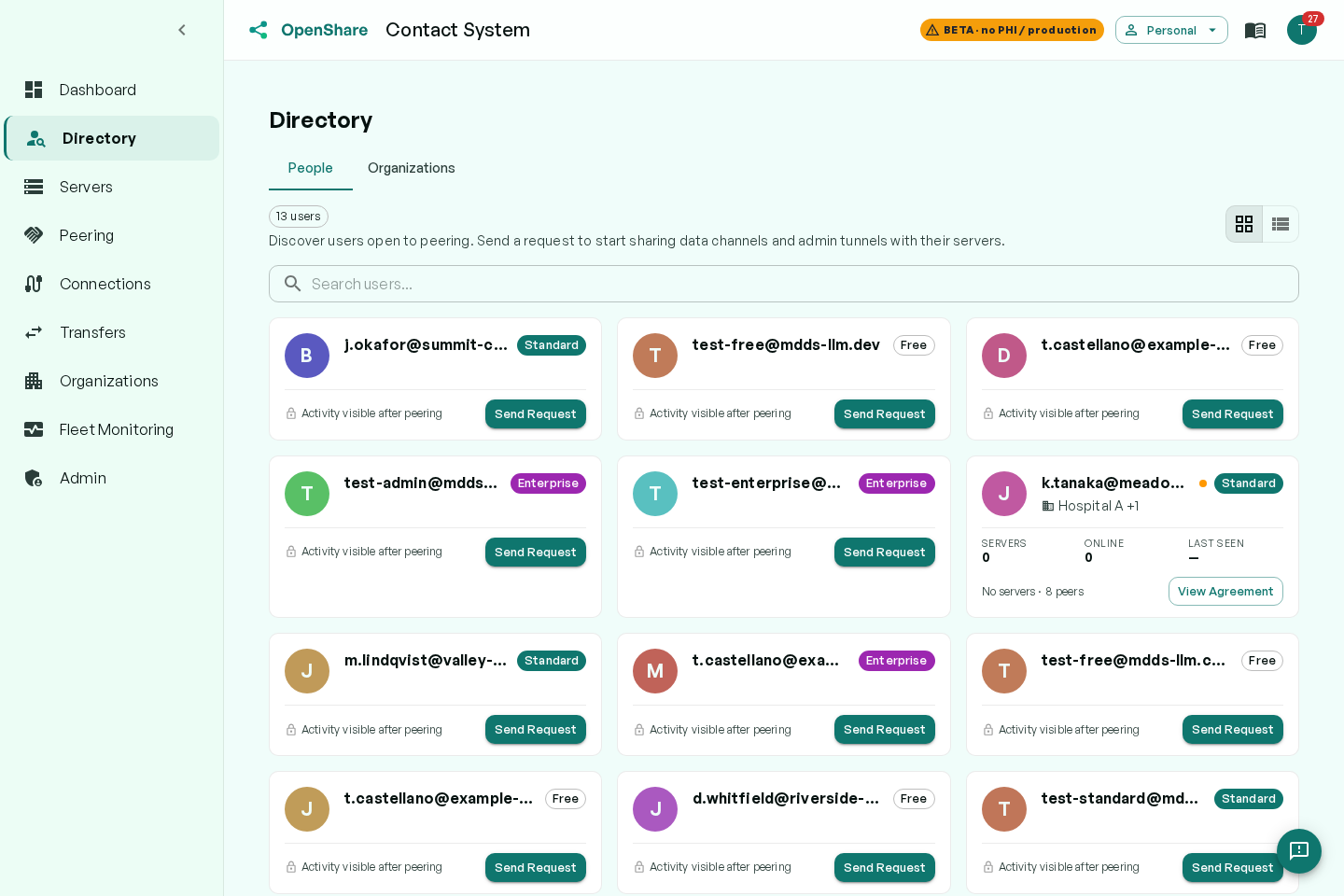Click the Contact System title
This screenshot has width=1344, height=896.
click(457, 30)
